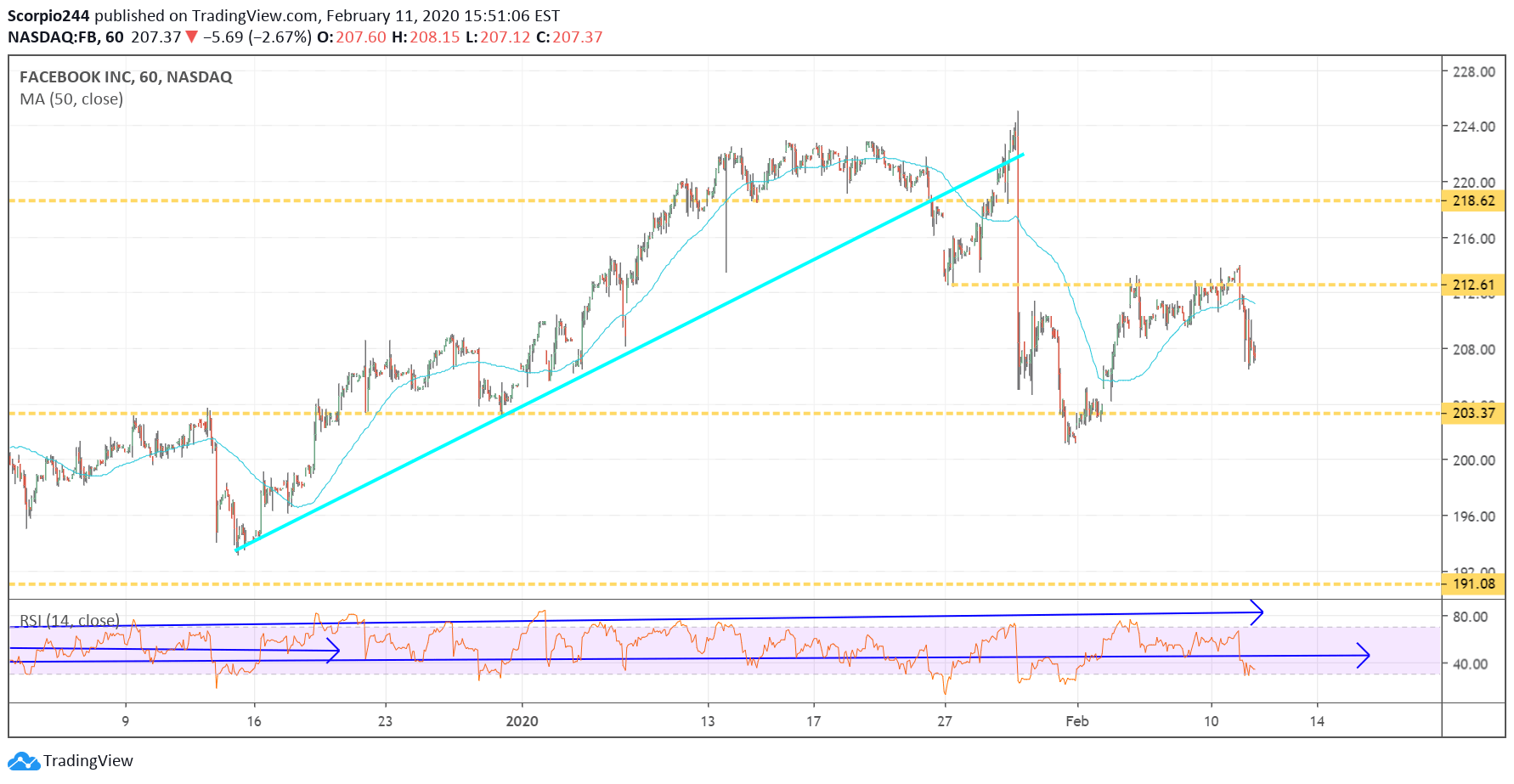The width and height of the screenshot is (1514, 784).
Task: Click the Scorpio244 author name
Action: 48,15
